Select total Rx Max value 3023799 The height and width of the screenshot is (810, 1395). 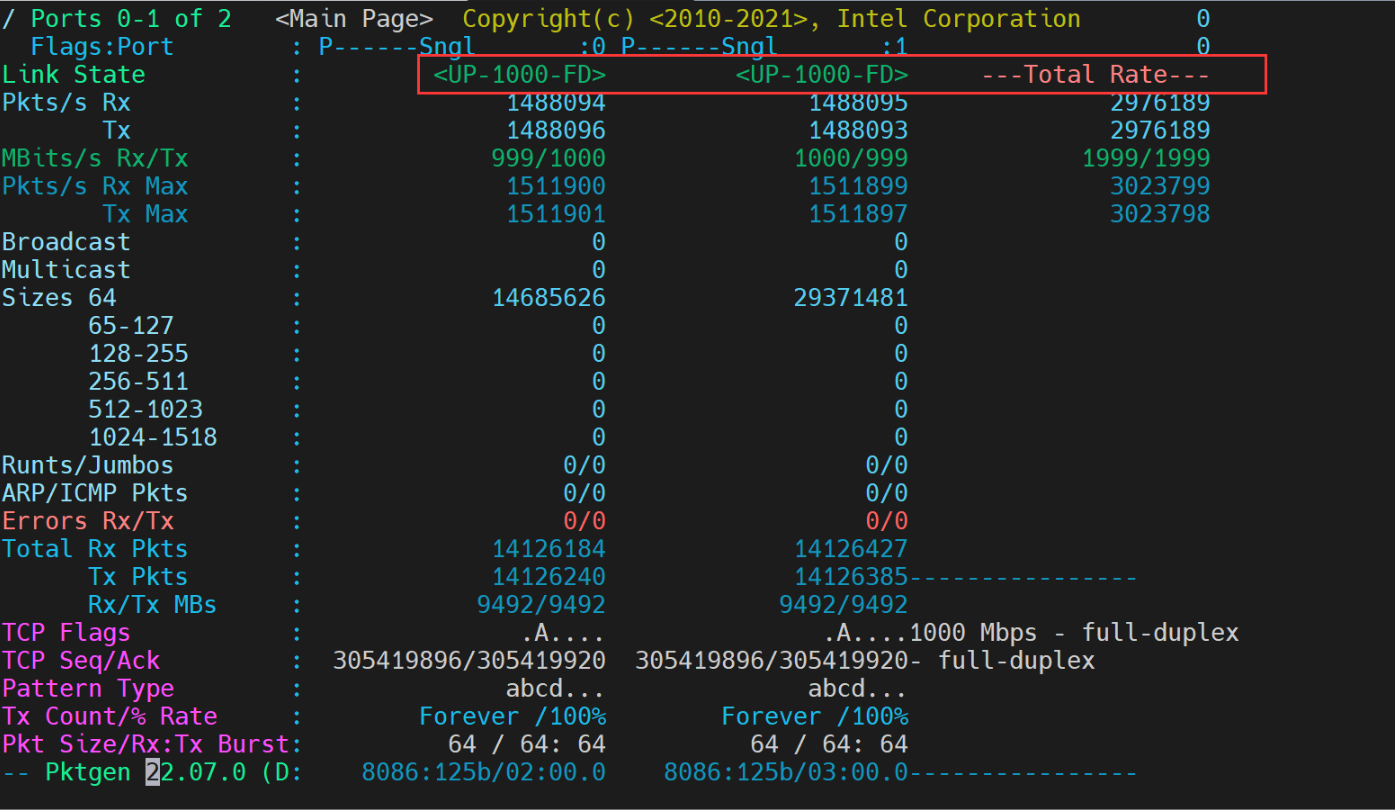pyautogui.click(x=1160, y=186)
